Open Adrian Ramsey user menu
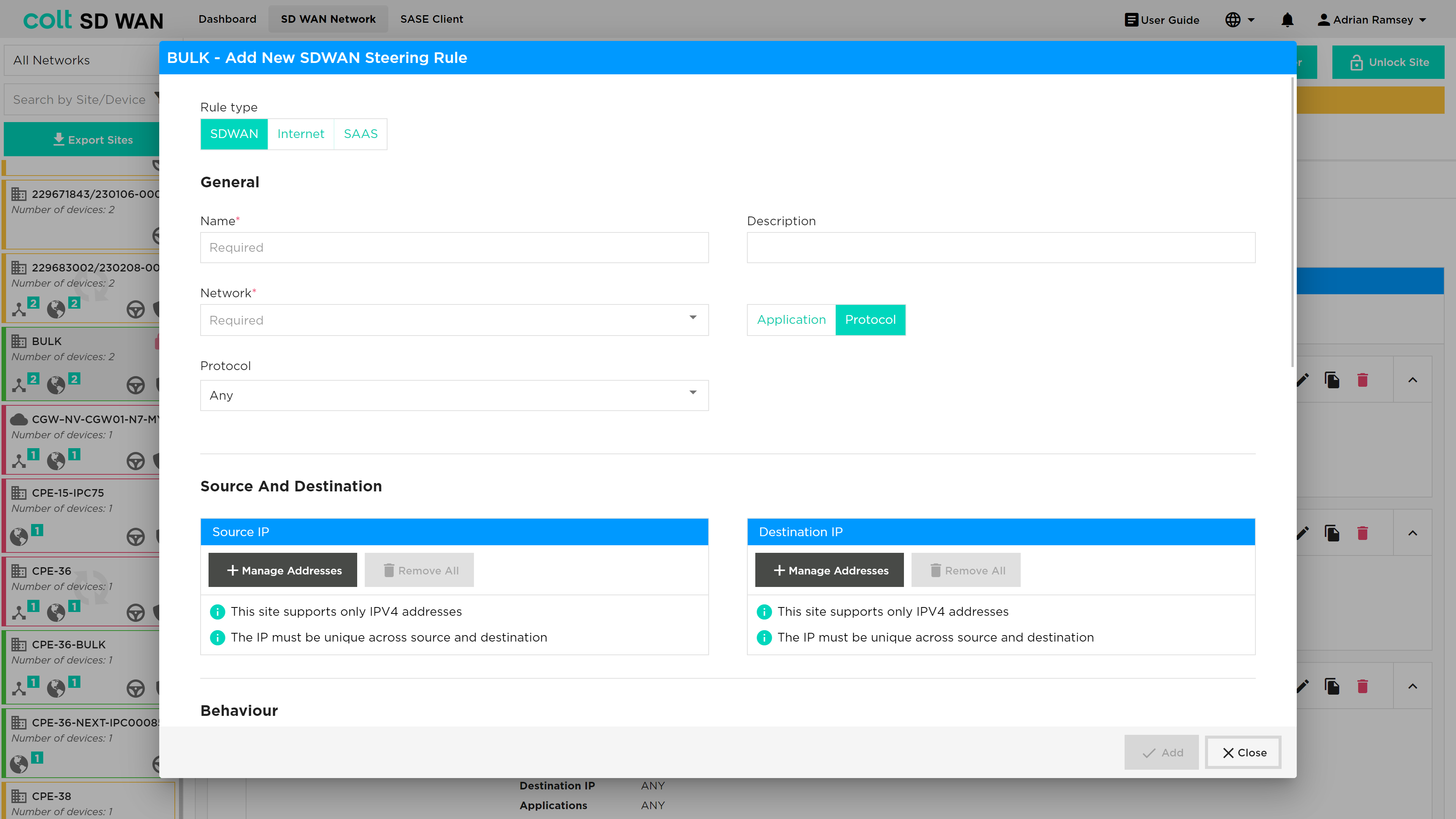 pos(1372,20)
